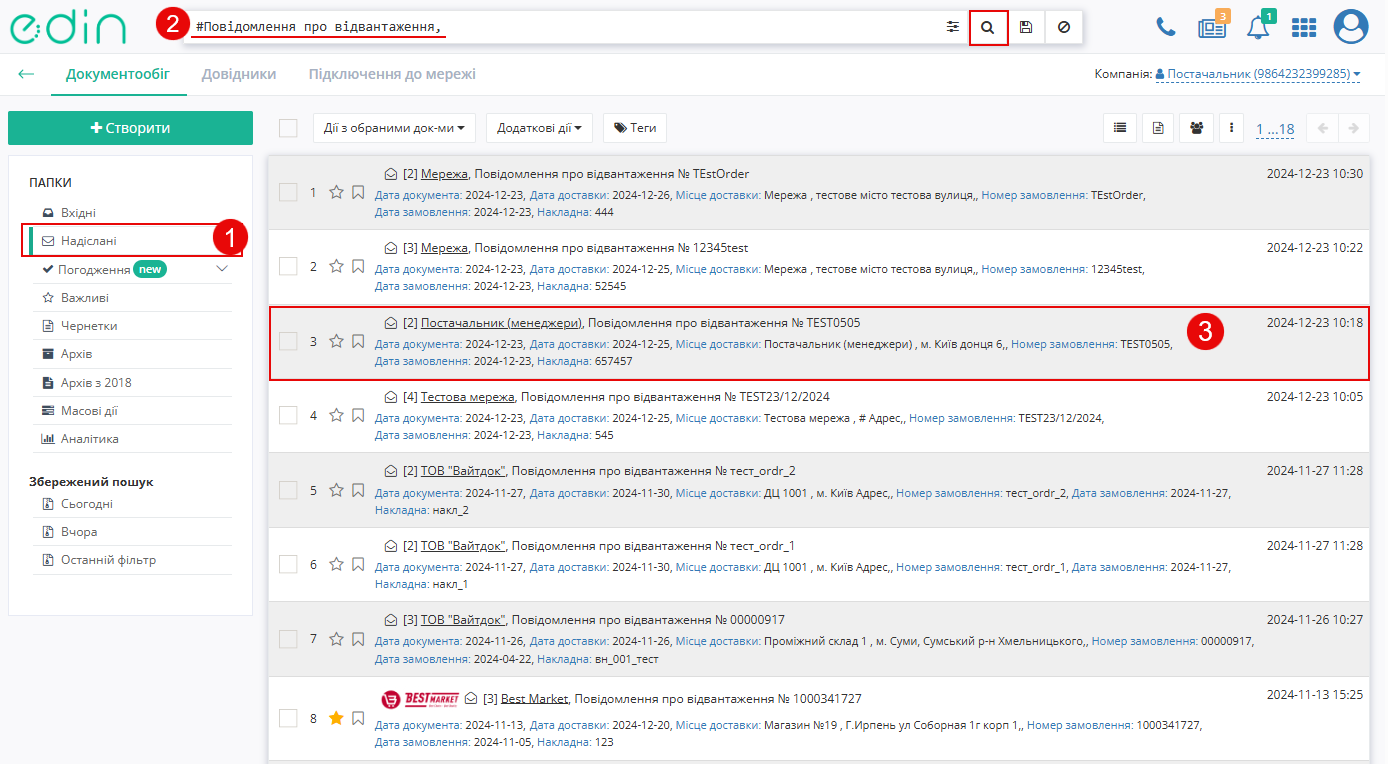Unstar the Best Market document row 8
This screenshot has width=1388, height=764.
tap(336, 718)
